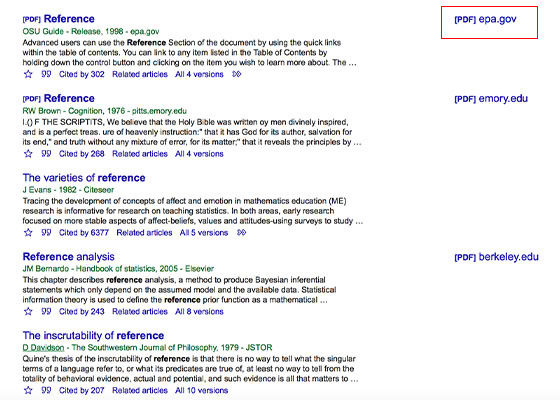View Cited by 6377 list
The width and height of the screenshot is (560, 400).
[x=84, y=233]
